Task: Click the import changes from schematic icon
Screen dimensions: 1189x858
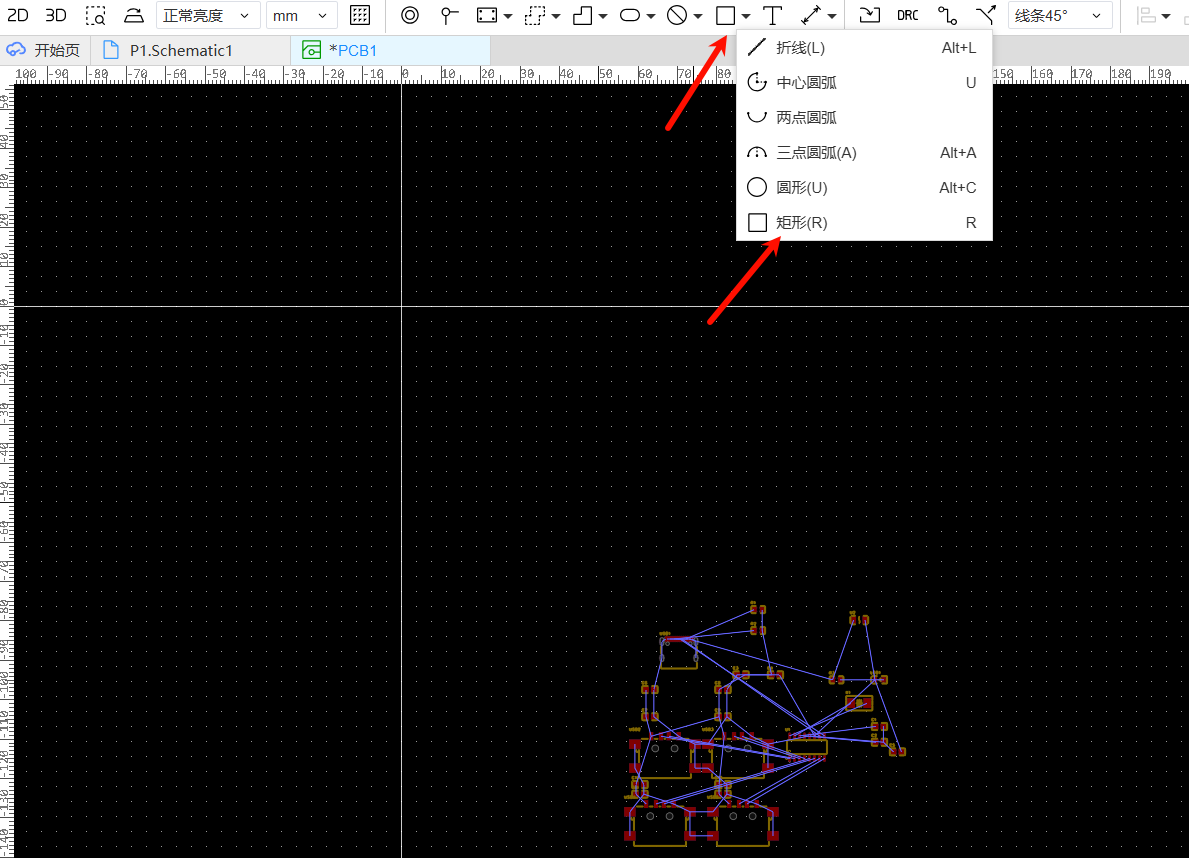Action: [x=869, y=15]
